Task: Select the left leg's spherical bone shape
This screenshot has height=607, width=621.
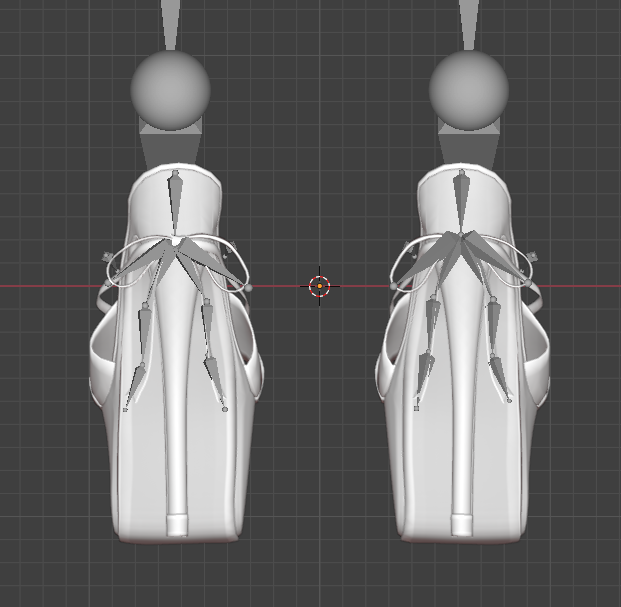Action: point(170,90)
